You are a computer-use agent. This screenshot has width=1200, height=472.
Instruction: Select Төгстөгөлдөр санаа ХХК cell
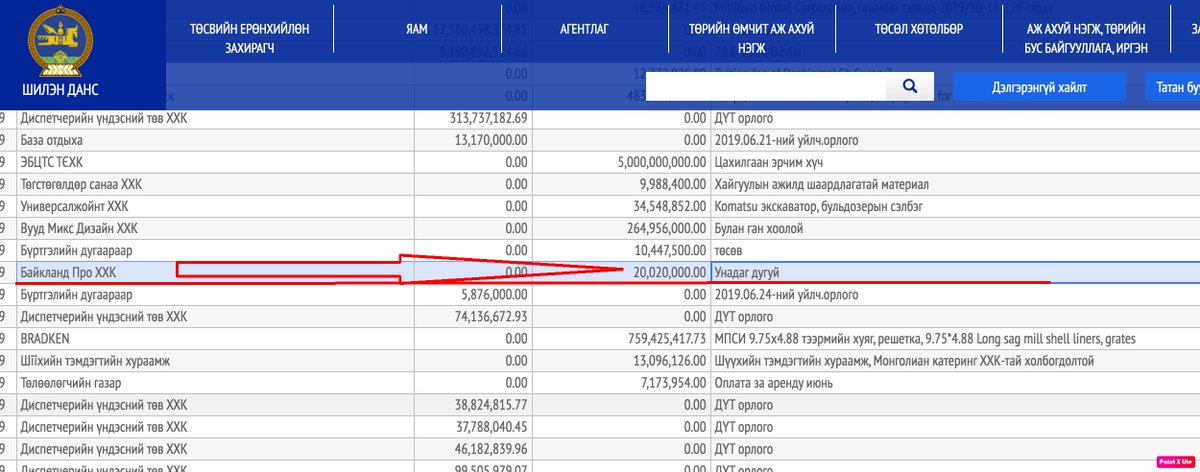tap(215, 184)
